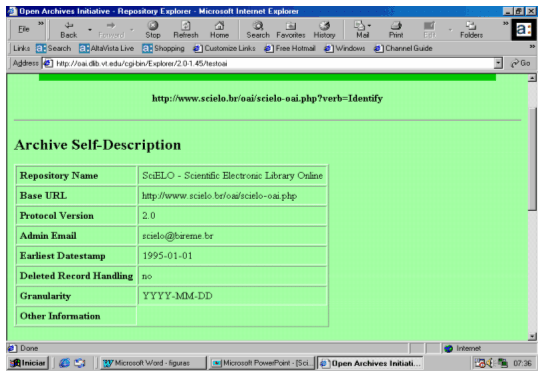The image size is (544, 378).
Task: Expand the toolbar overflow chevron near Folders
Action: (506, 23)
